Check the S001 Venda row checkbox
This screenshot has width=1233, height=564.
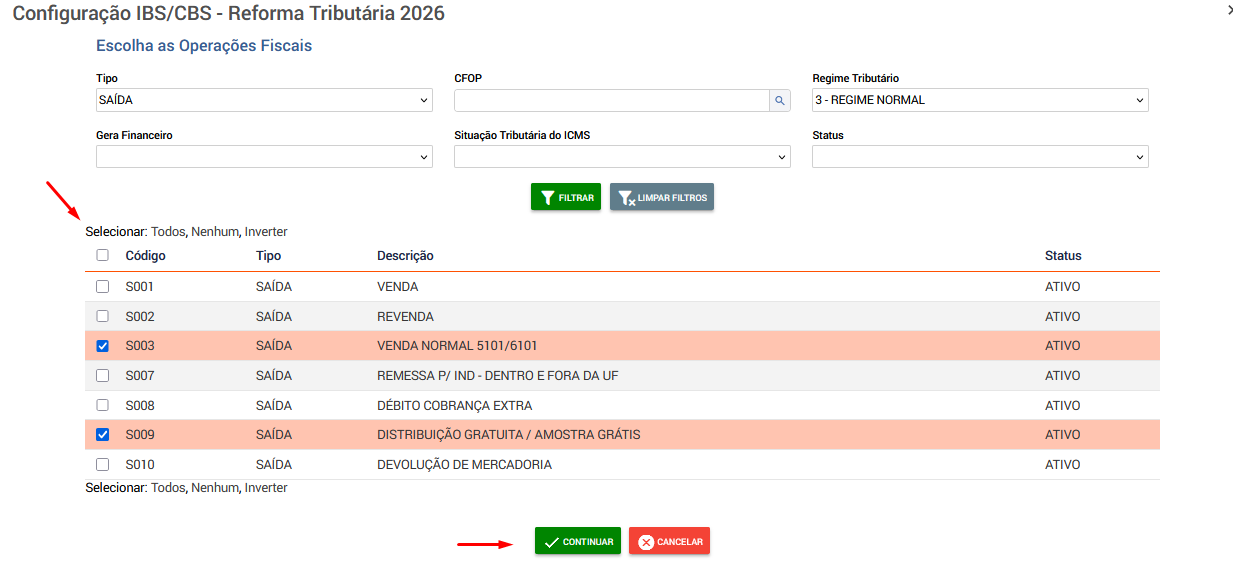tap(102, 287)
